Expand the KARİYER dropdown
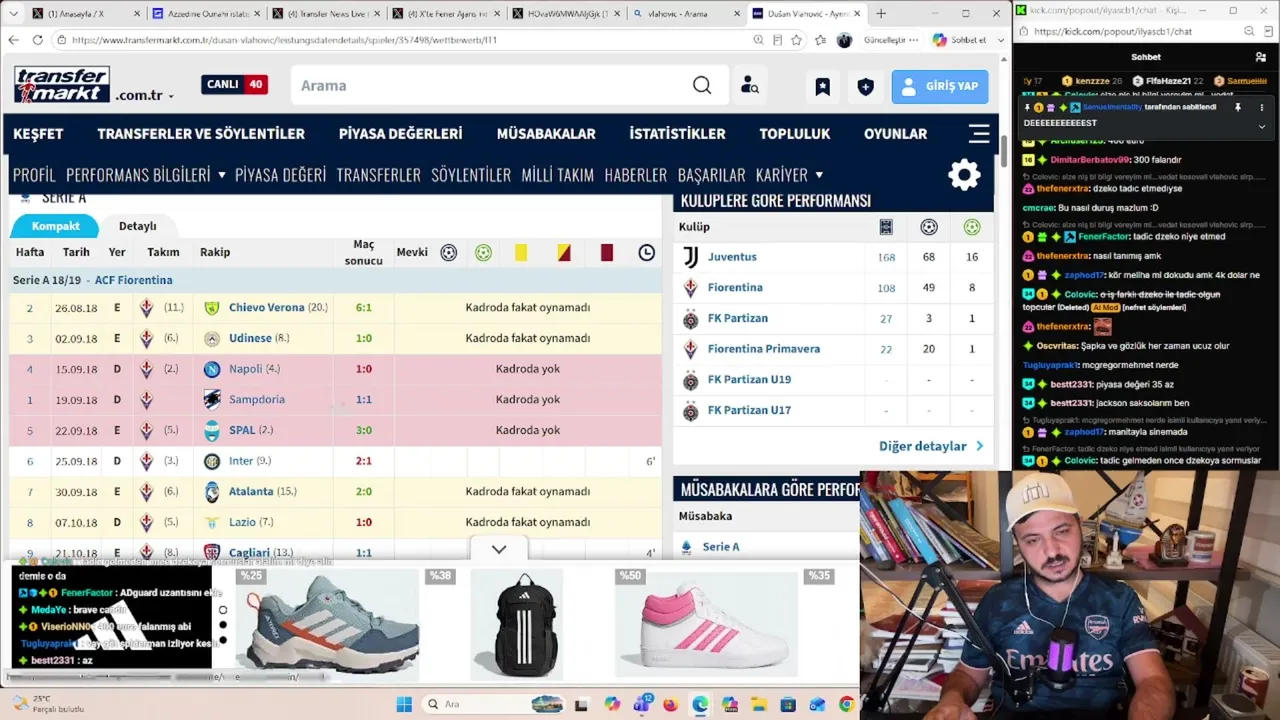This screenshot has height=720, width=1280. point(789,175)
